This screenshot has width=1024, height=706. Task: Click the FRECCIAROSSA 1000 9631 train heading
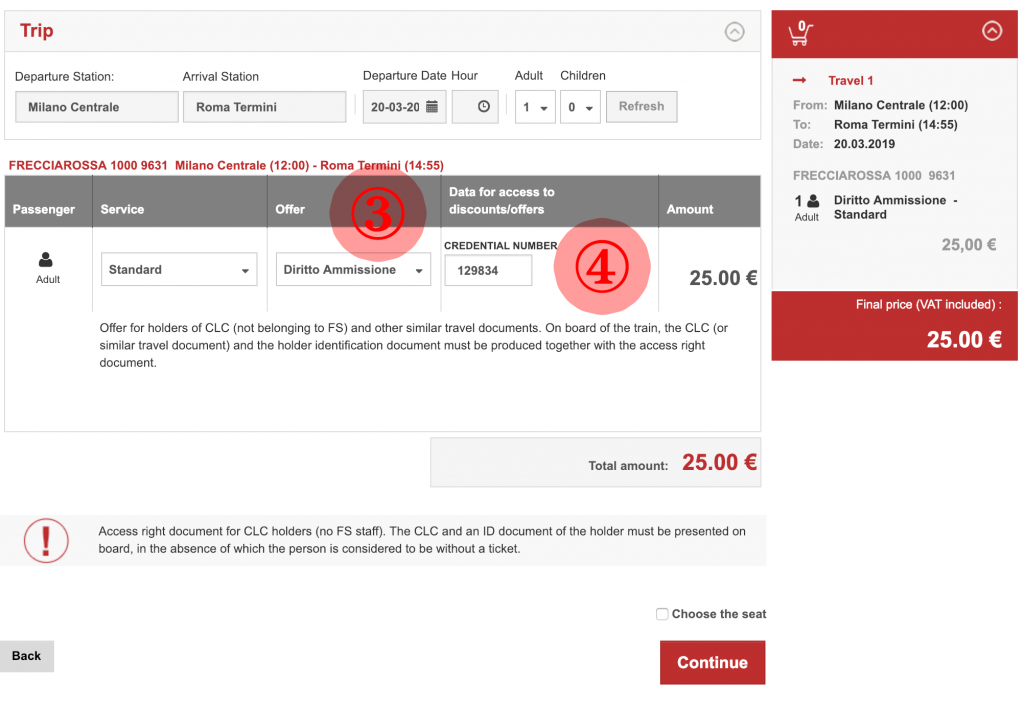pos(226,165)
